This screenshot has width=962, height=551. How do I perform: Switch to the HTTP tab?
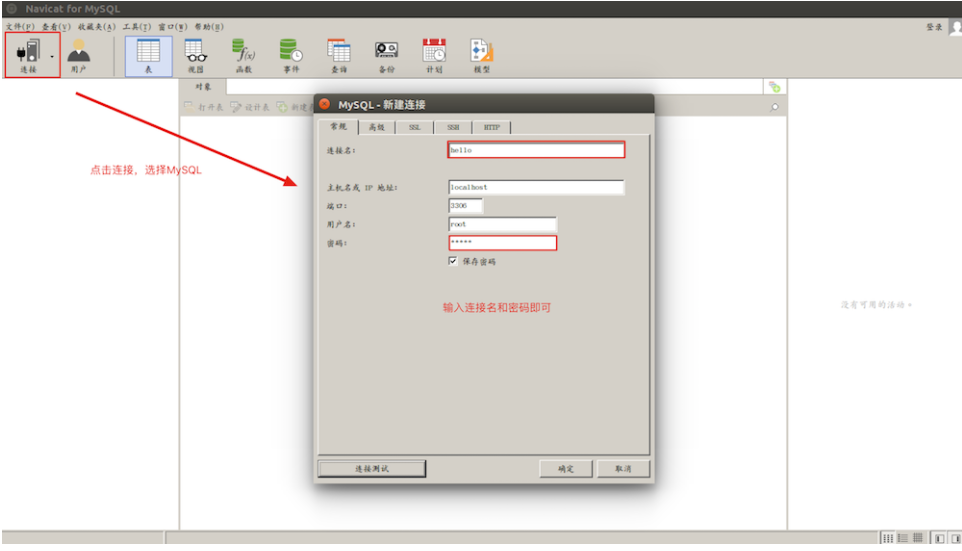point(492,127)
